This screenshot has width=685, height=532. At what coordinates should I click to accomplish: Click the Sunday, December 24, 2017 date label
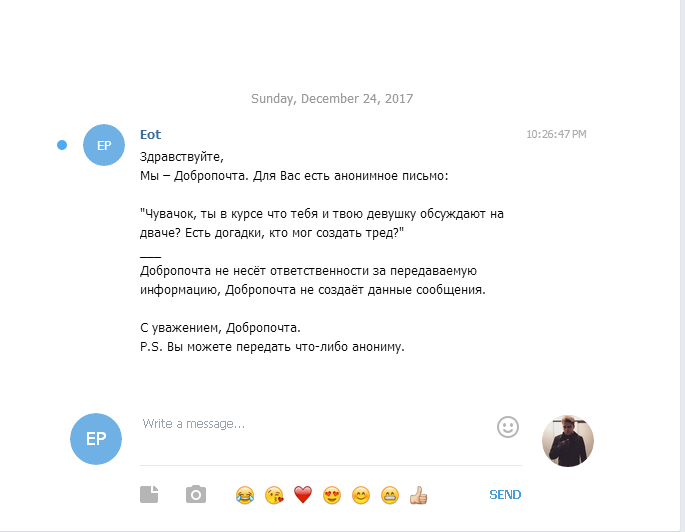332,99
